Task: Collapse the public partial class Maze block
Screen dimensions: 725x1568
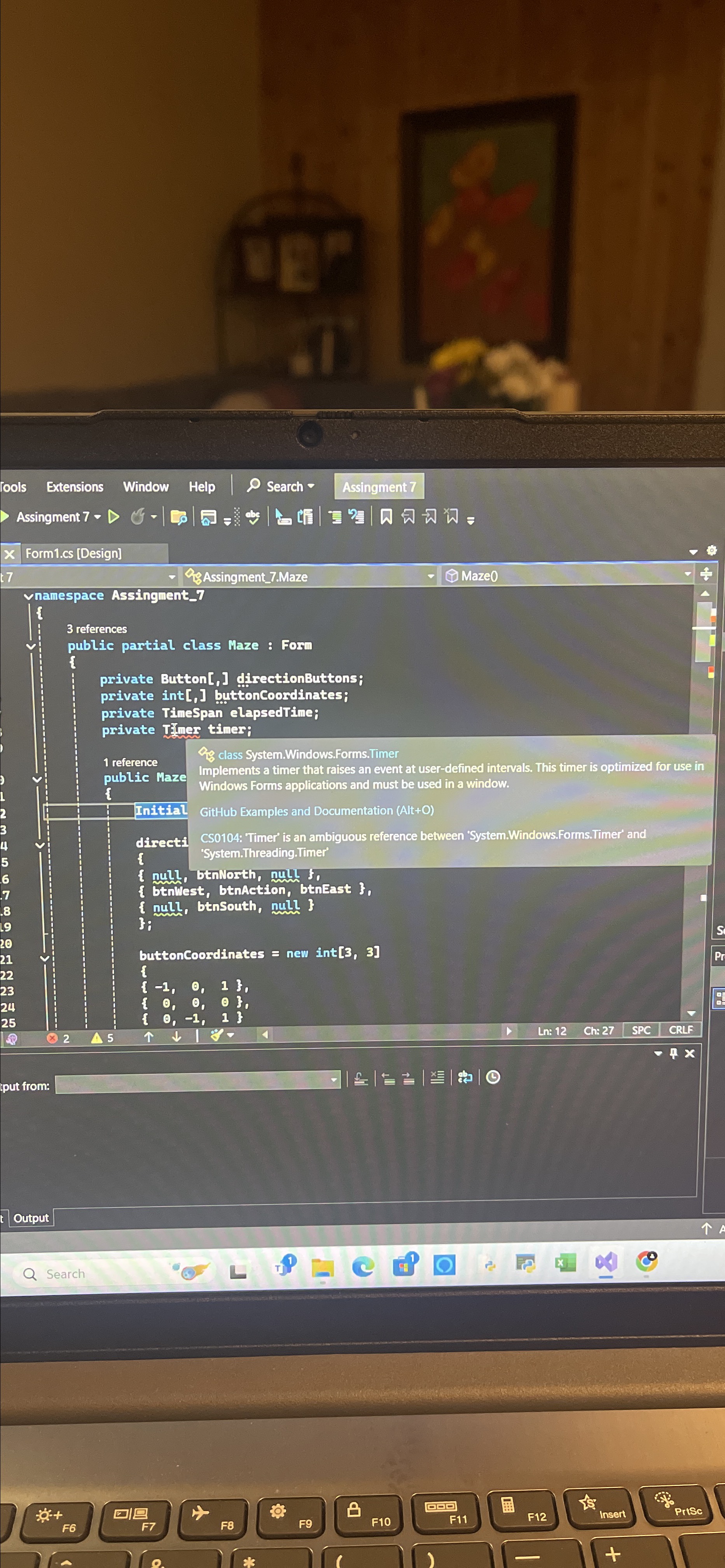Action: coord(31,646)
